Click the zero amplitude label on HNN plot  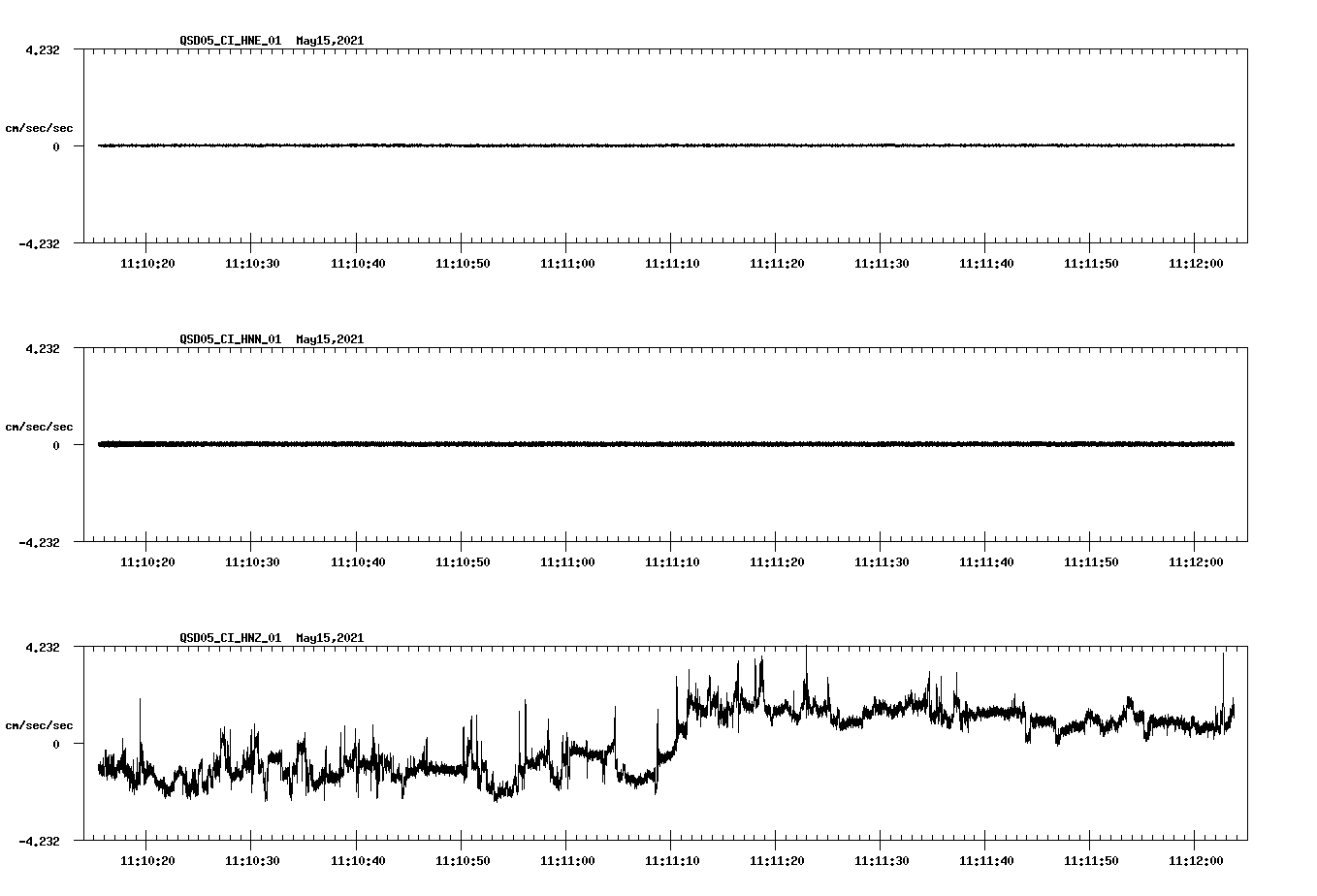(58, 446)
